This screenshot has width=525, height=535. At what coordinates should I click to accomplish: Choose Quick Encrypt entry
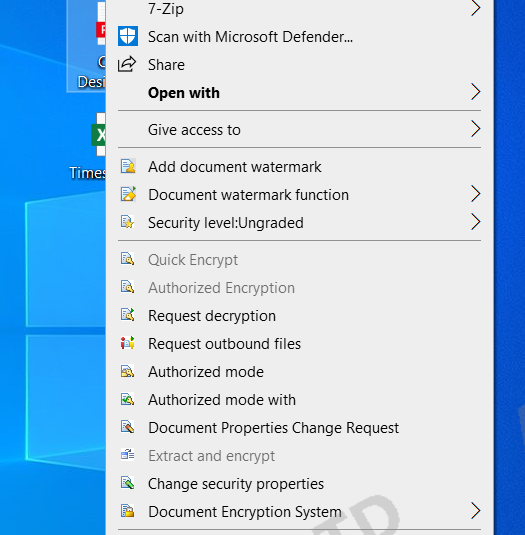tap(300, 259)
